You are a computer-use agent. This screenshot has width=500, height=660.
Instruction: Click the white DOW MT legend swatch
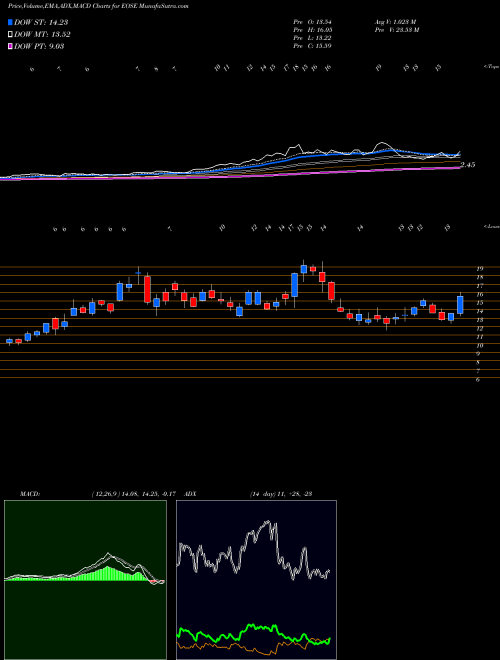pos(11,35)
